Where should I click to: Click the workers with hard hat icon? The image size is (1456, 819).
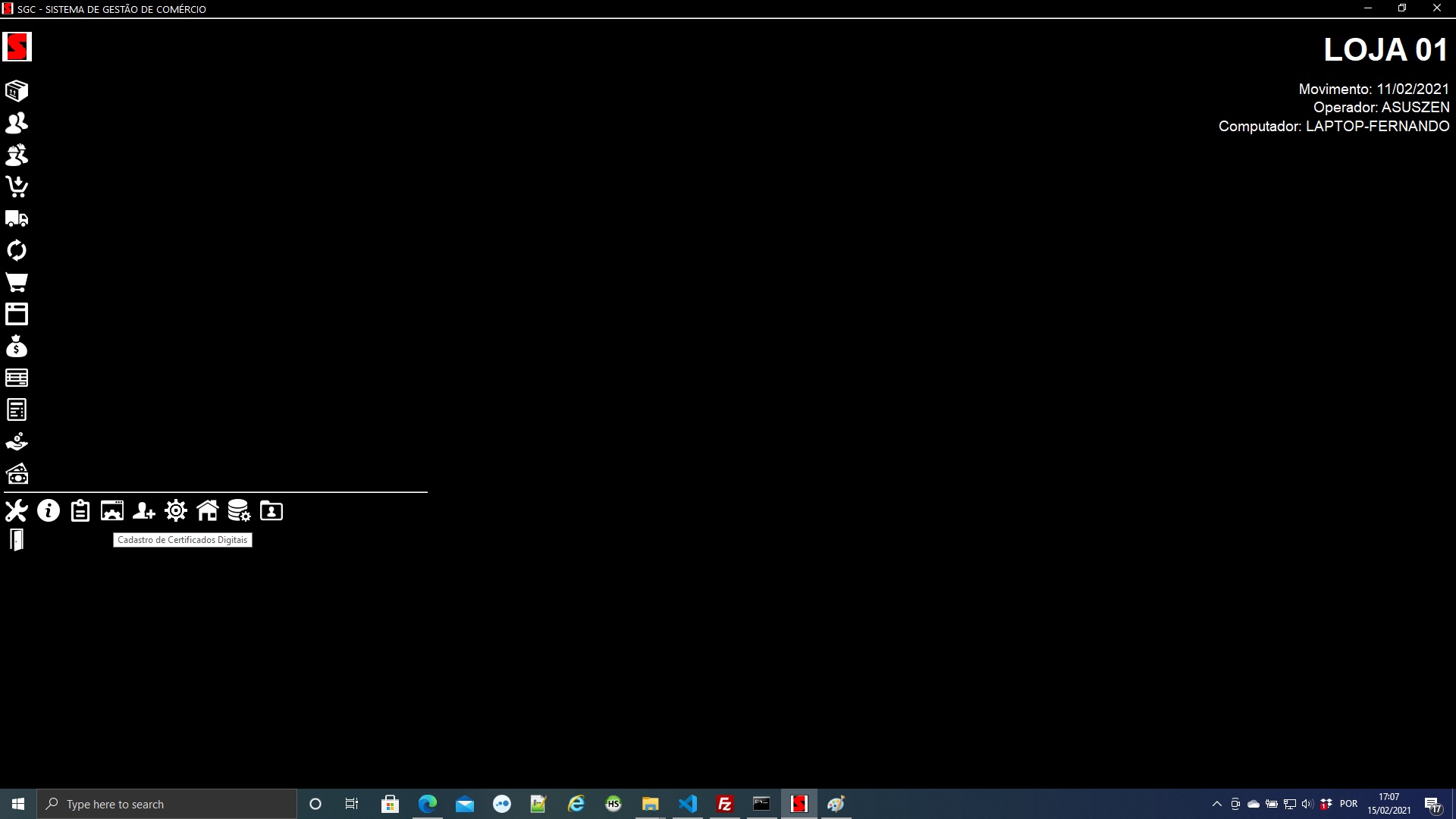coord(17,155)
